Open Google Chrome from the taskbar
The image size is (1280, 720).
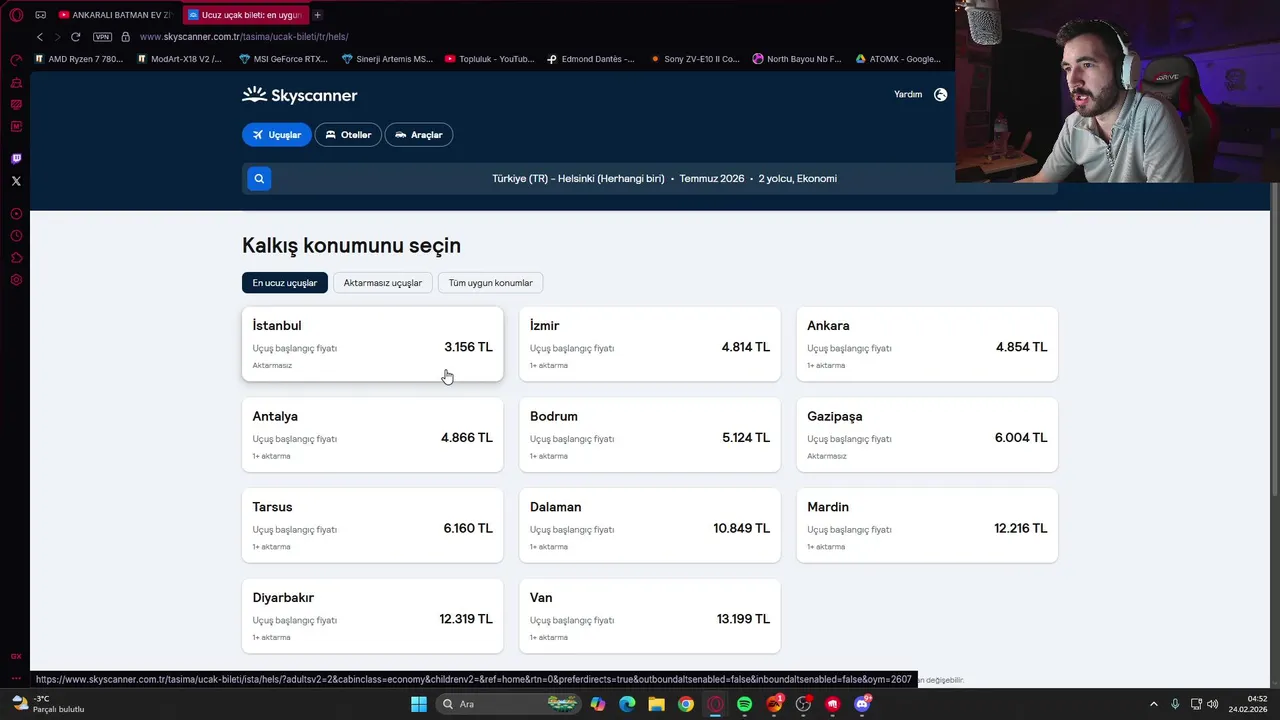685,704
